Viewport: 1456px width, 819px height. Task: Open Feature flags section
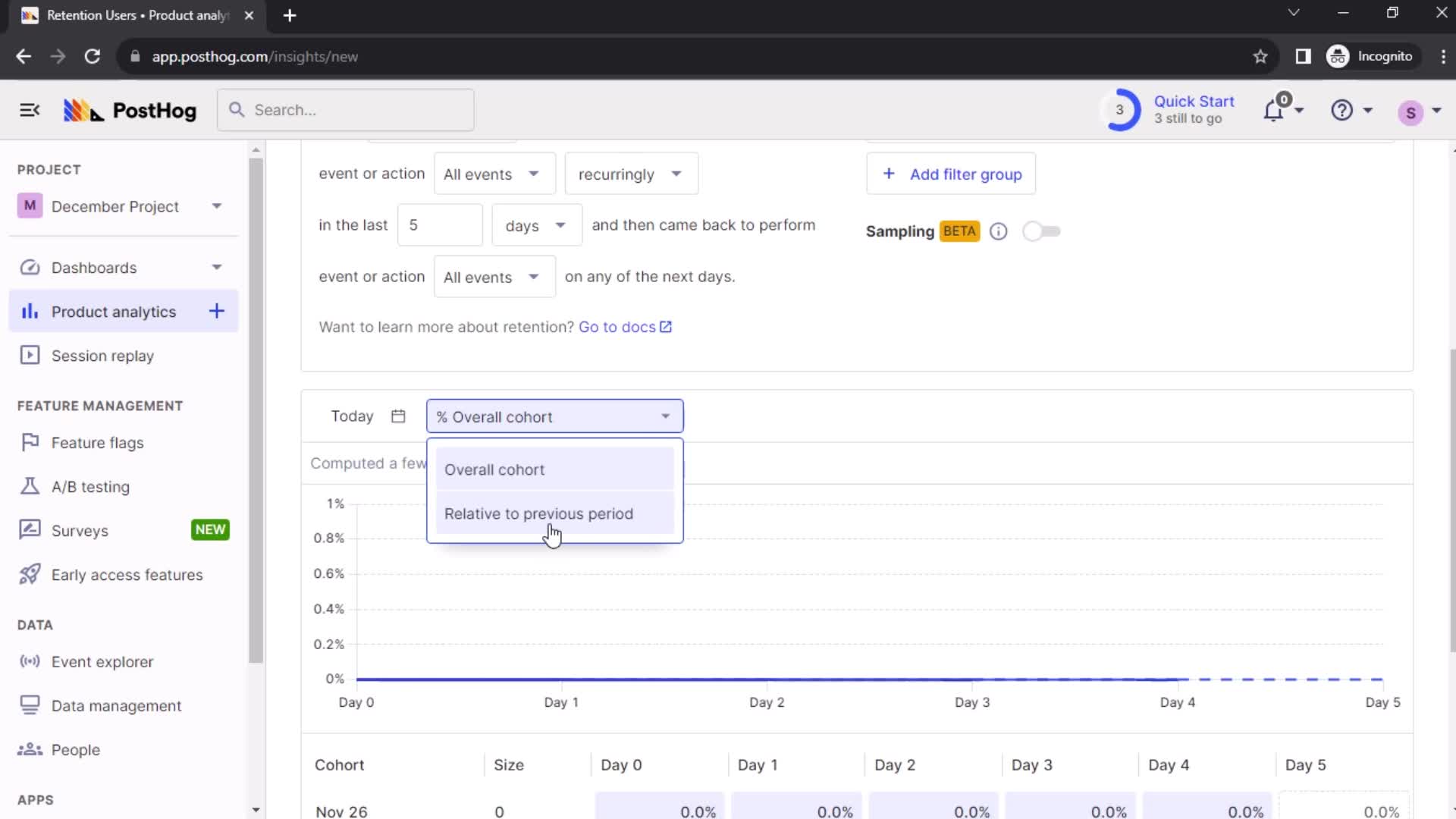(97, 442)
